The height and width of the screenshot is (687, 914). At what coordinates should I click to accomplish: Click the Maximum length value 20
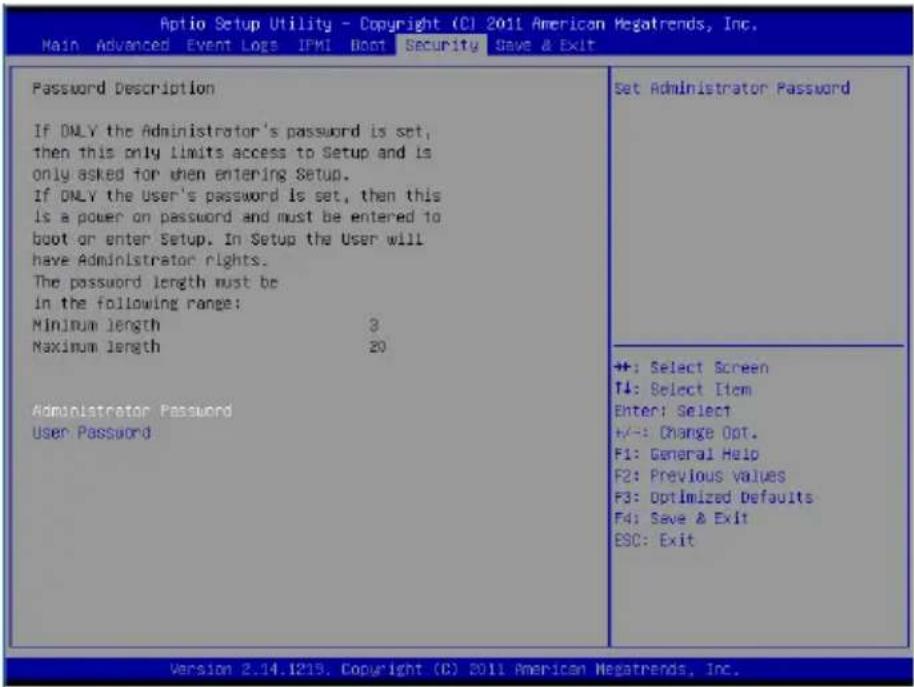[377, 347]
